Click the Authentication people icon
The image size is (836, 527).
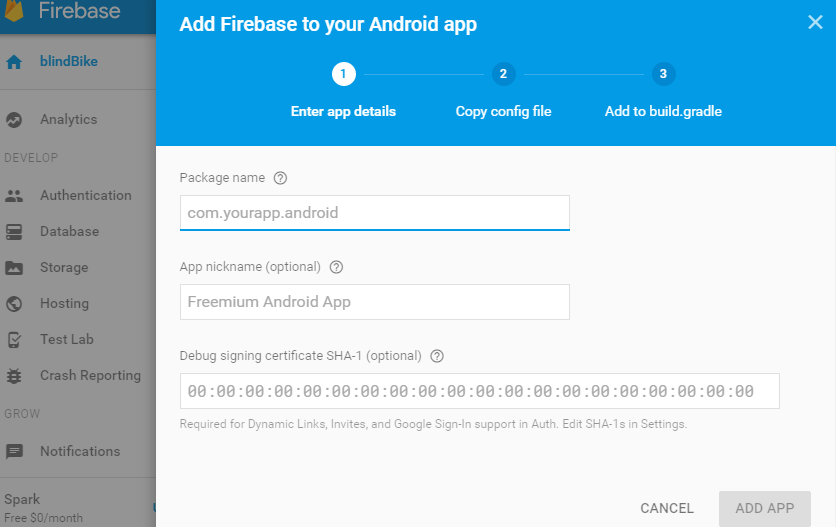[x=14, y=196]
